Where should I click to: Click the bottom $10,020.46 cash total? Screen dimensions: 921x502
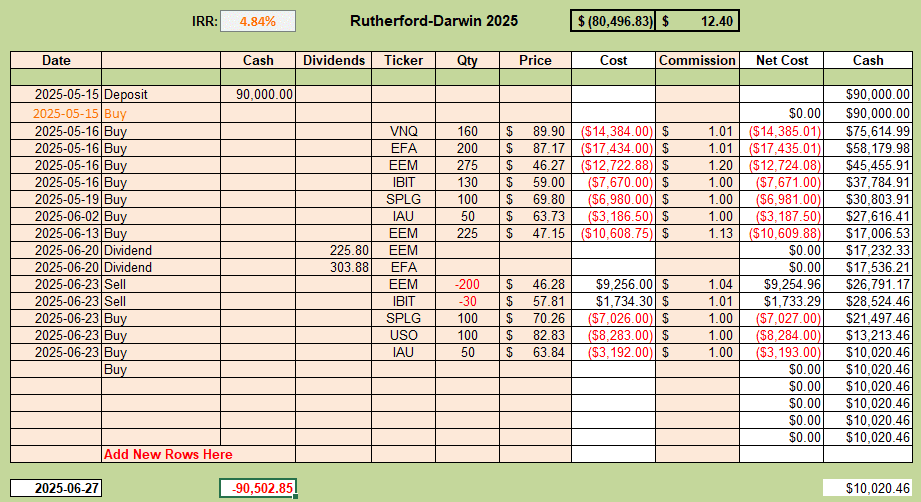[868, 488]
